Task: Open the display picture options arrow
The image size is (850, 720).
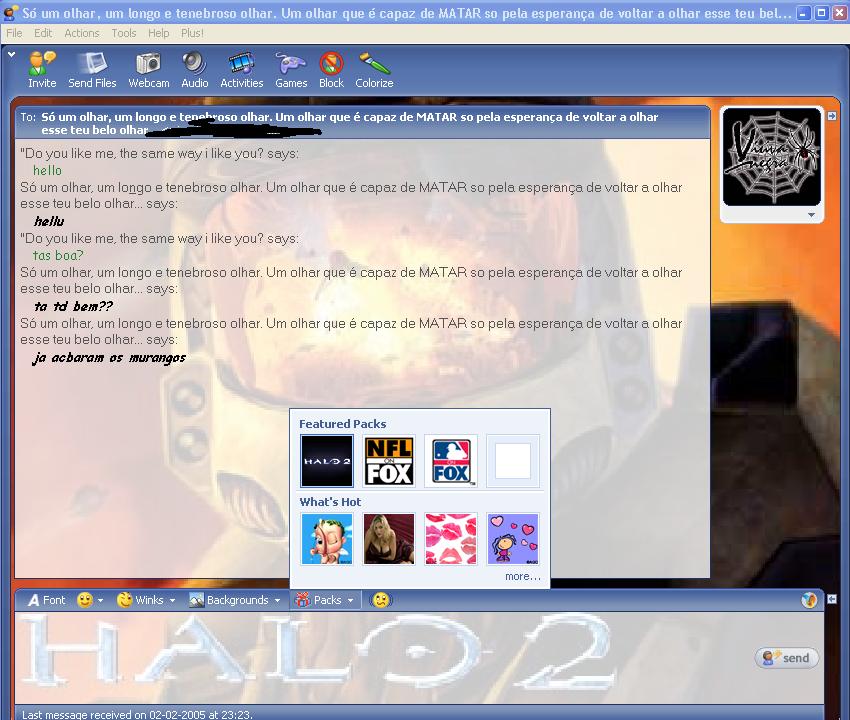Action: pos(812,215)
